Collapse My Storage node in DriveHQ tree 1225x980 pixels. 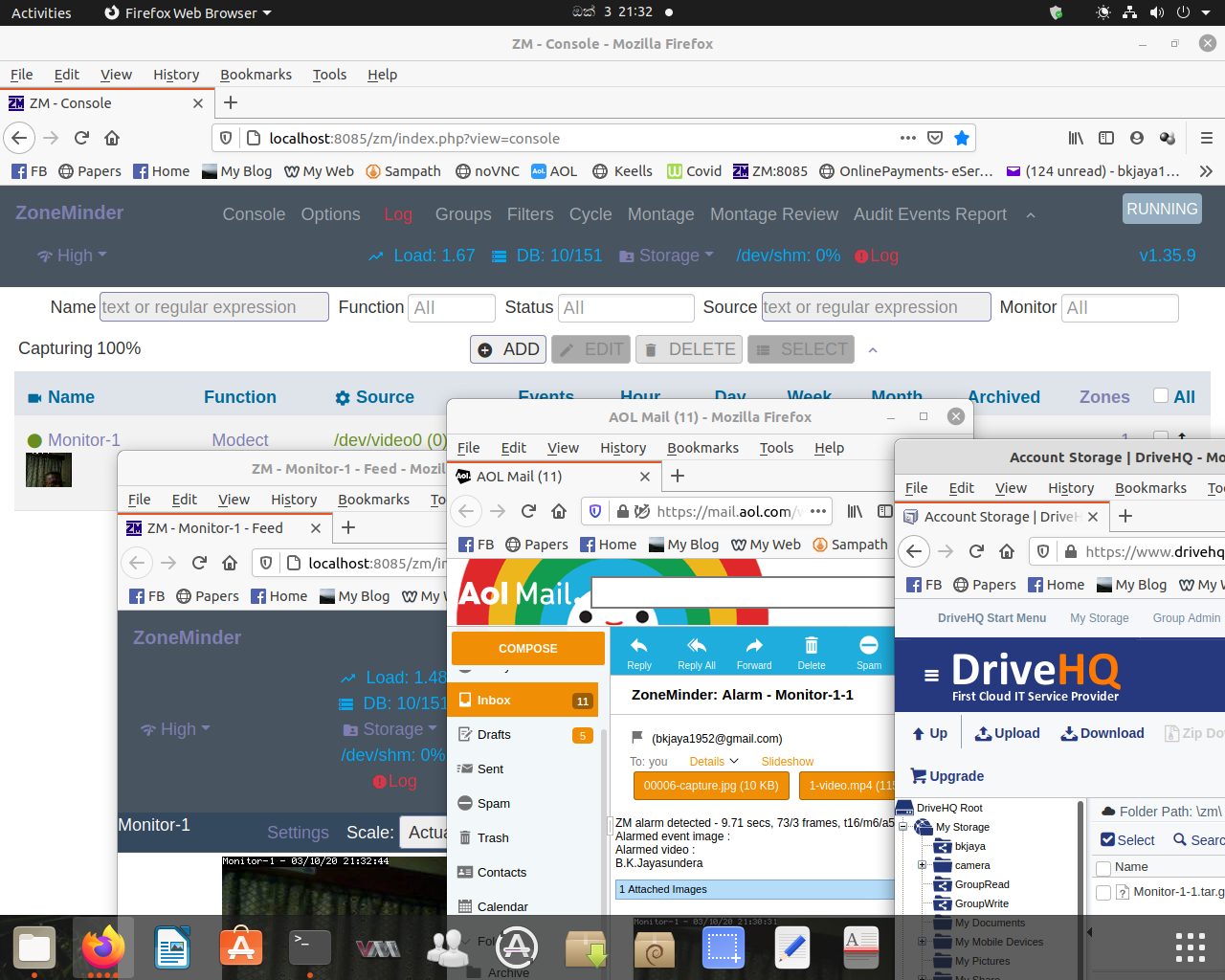[x=902, y=827]
